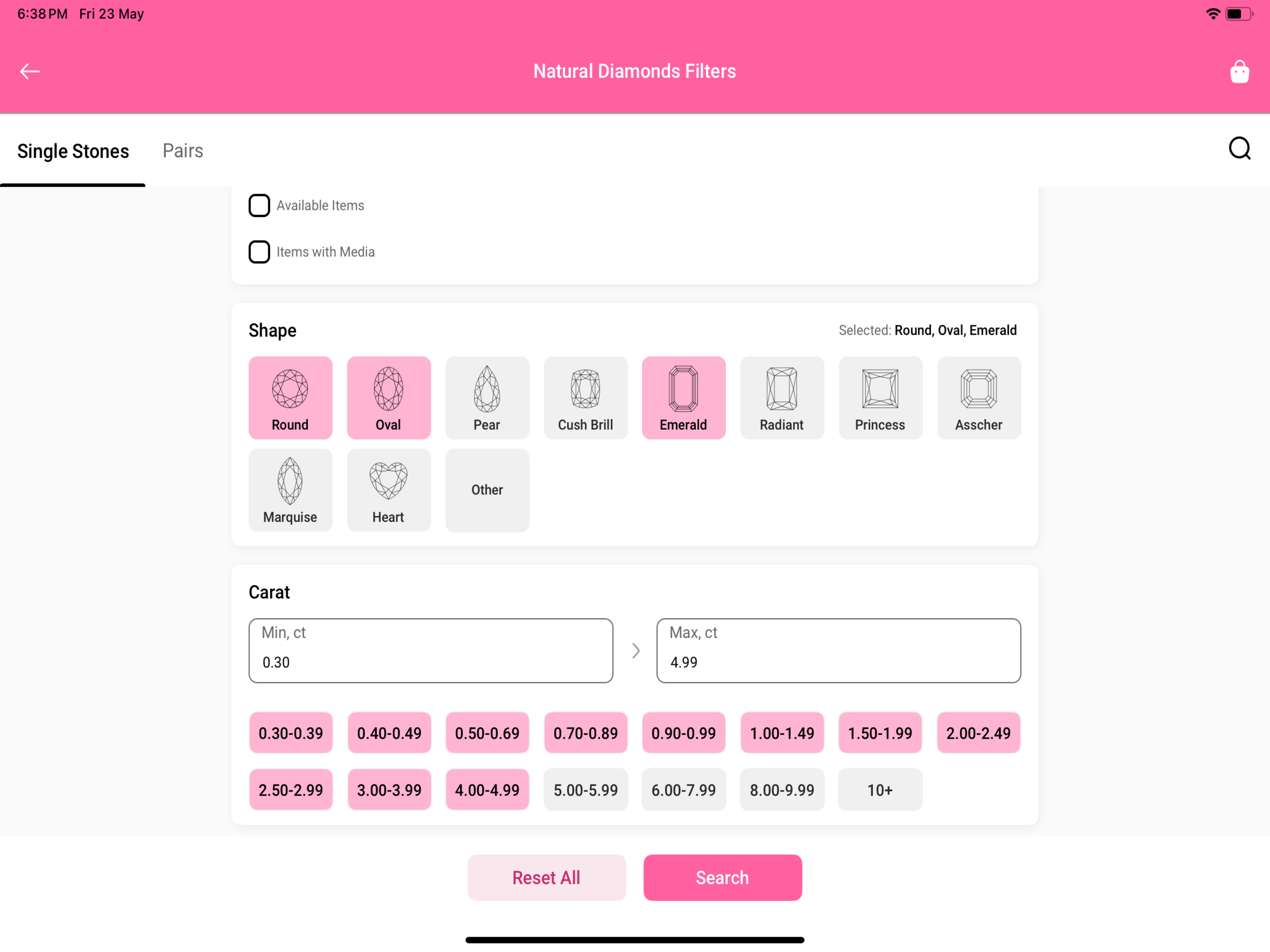Toggle the 0.90-0.99 carat range

tap(683, 733)
